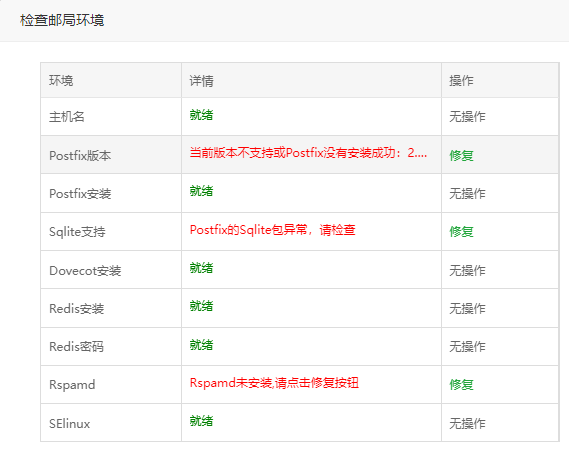This screenshot has height=452, width=569.
Task: Click the Sqlite支持 row label
Action: (x=77, y=232)
